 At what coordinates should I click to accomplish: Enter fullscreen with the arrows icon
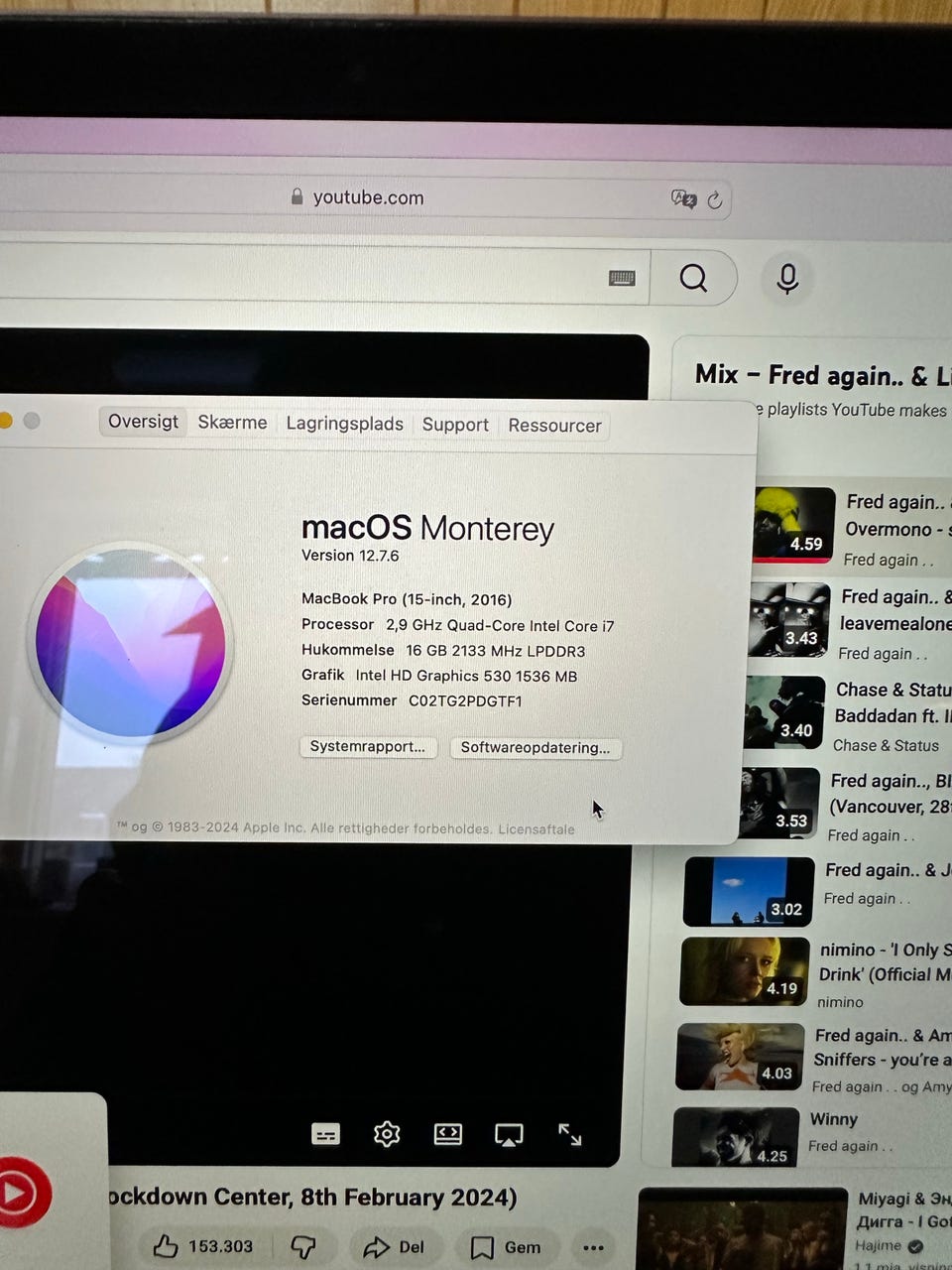[x=570, y=1134]
